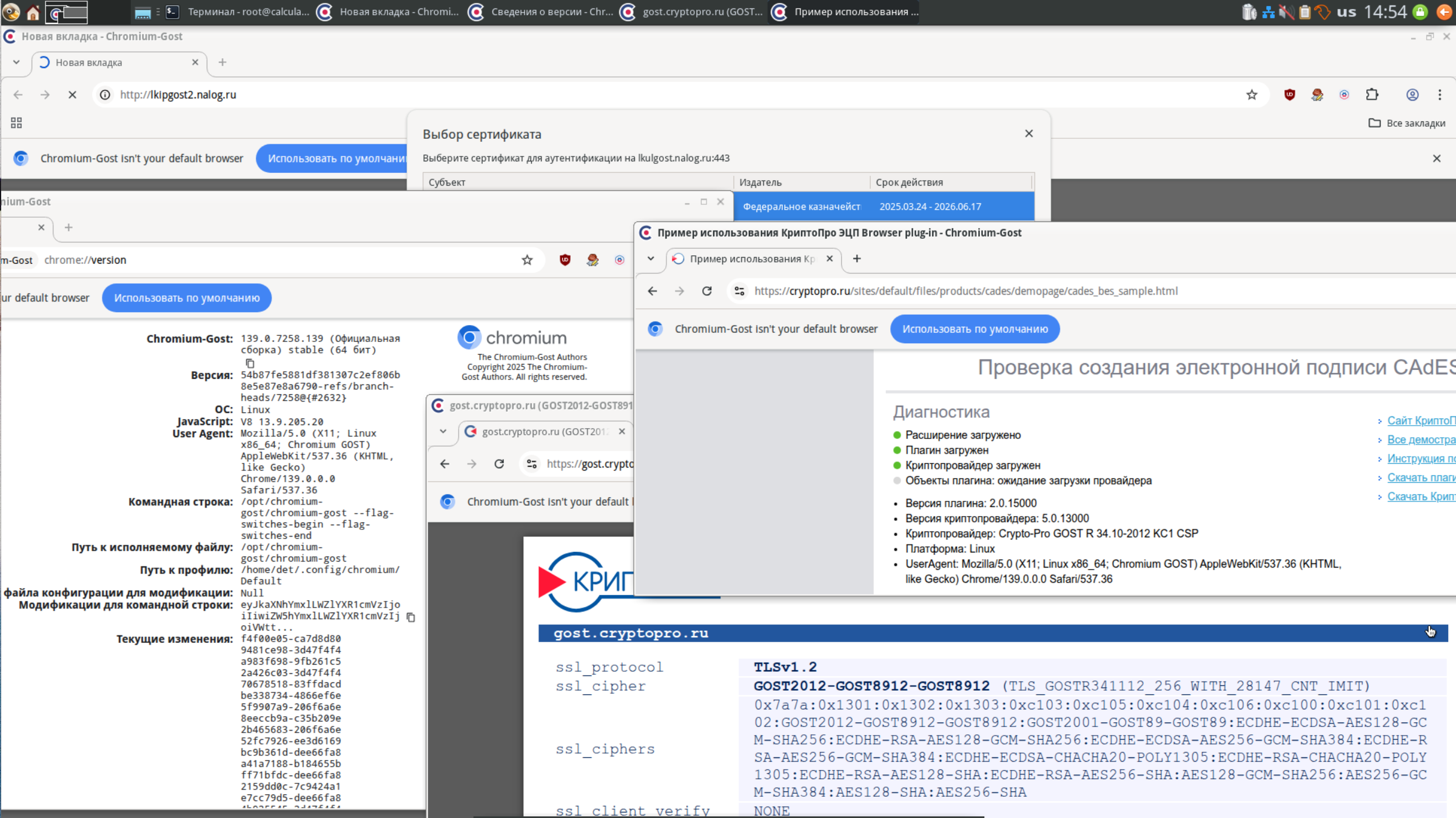Click 'Использовать по умолчани' in the nalog.ru window

tap(332, 158)
